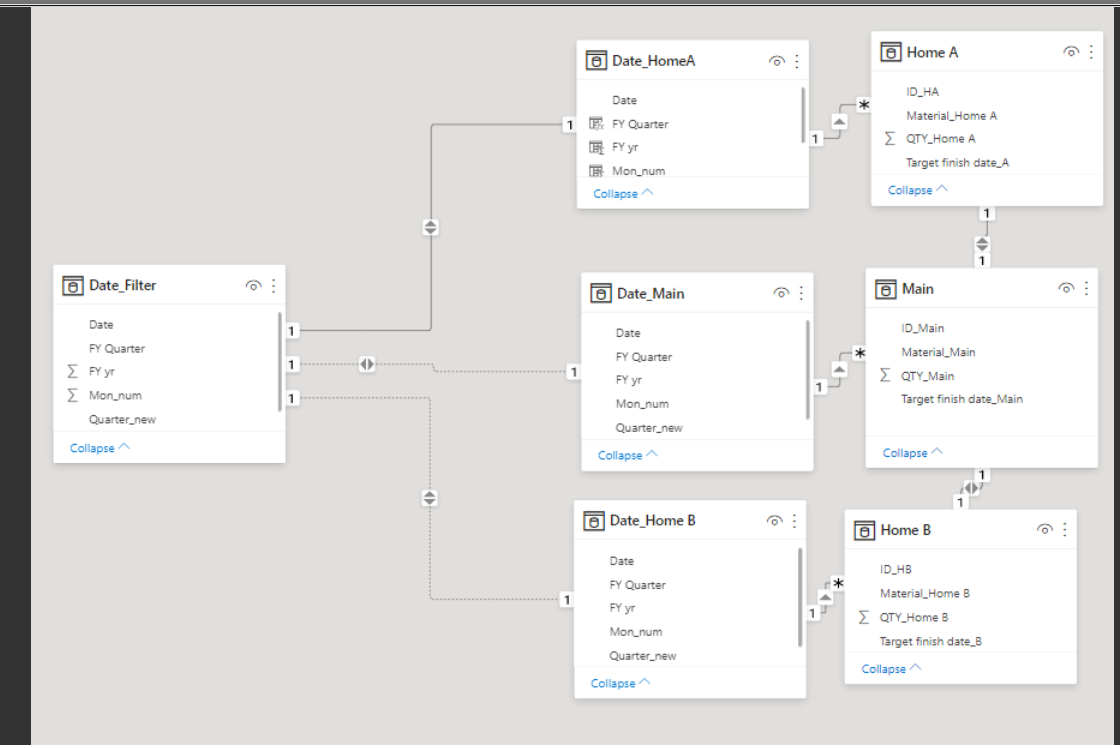1120x748 pixels.
Task: Collapse the Date_HomeA table card
Action: click(x=623, y=194)
